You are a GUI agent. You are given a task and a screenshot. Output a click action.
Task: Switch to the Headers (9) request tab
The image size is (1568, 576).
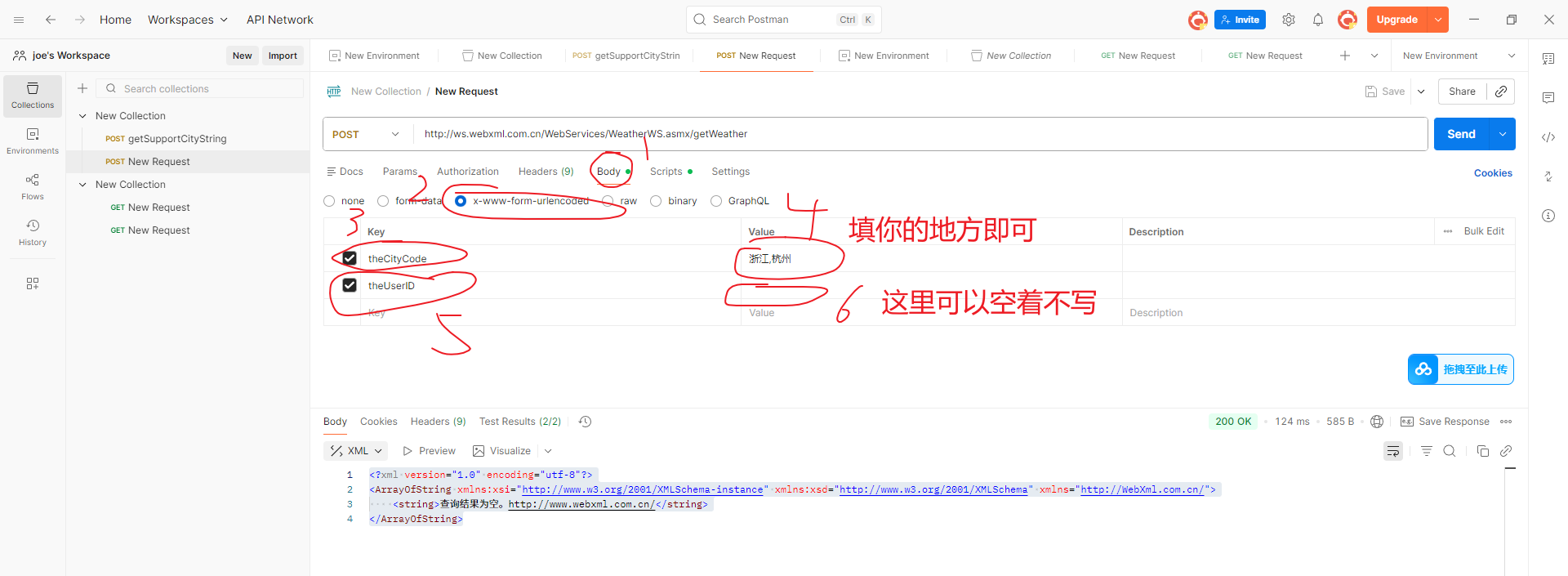(x=546, y=172)
